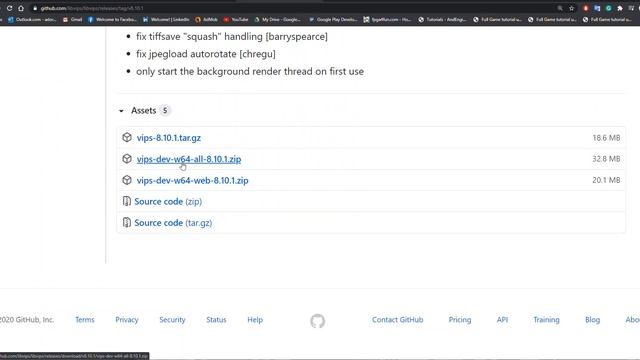Click the red extension icon in toolbar
The image size is (640, 360).
tap(586, 8)
